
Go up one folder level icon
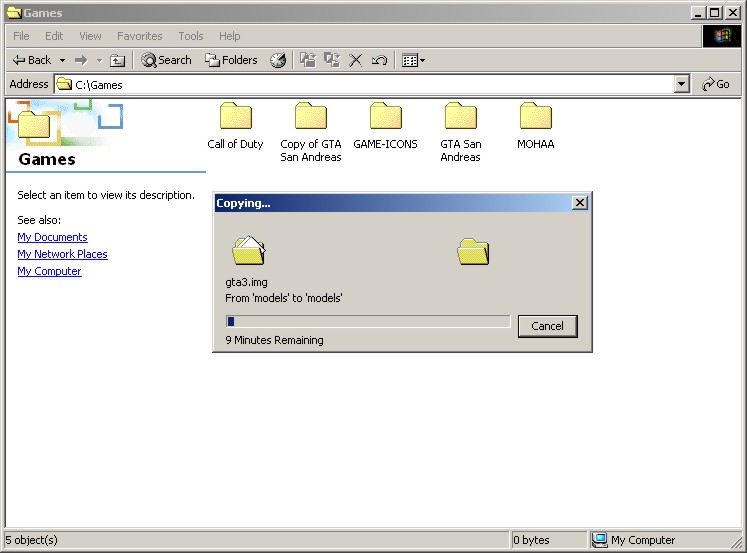117,60
